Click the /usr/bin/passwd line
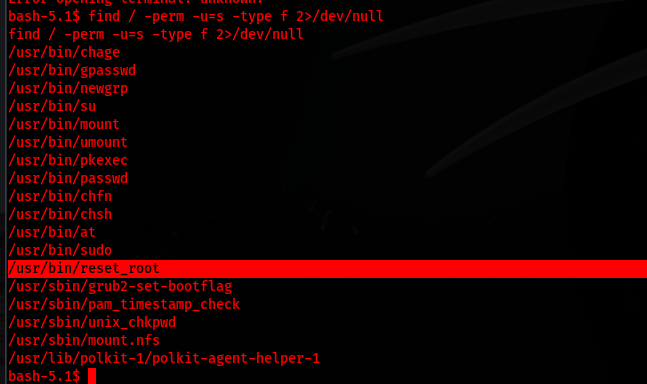The image size is (647, 384). (68, 179)
